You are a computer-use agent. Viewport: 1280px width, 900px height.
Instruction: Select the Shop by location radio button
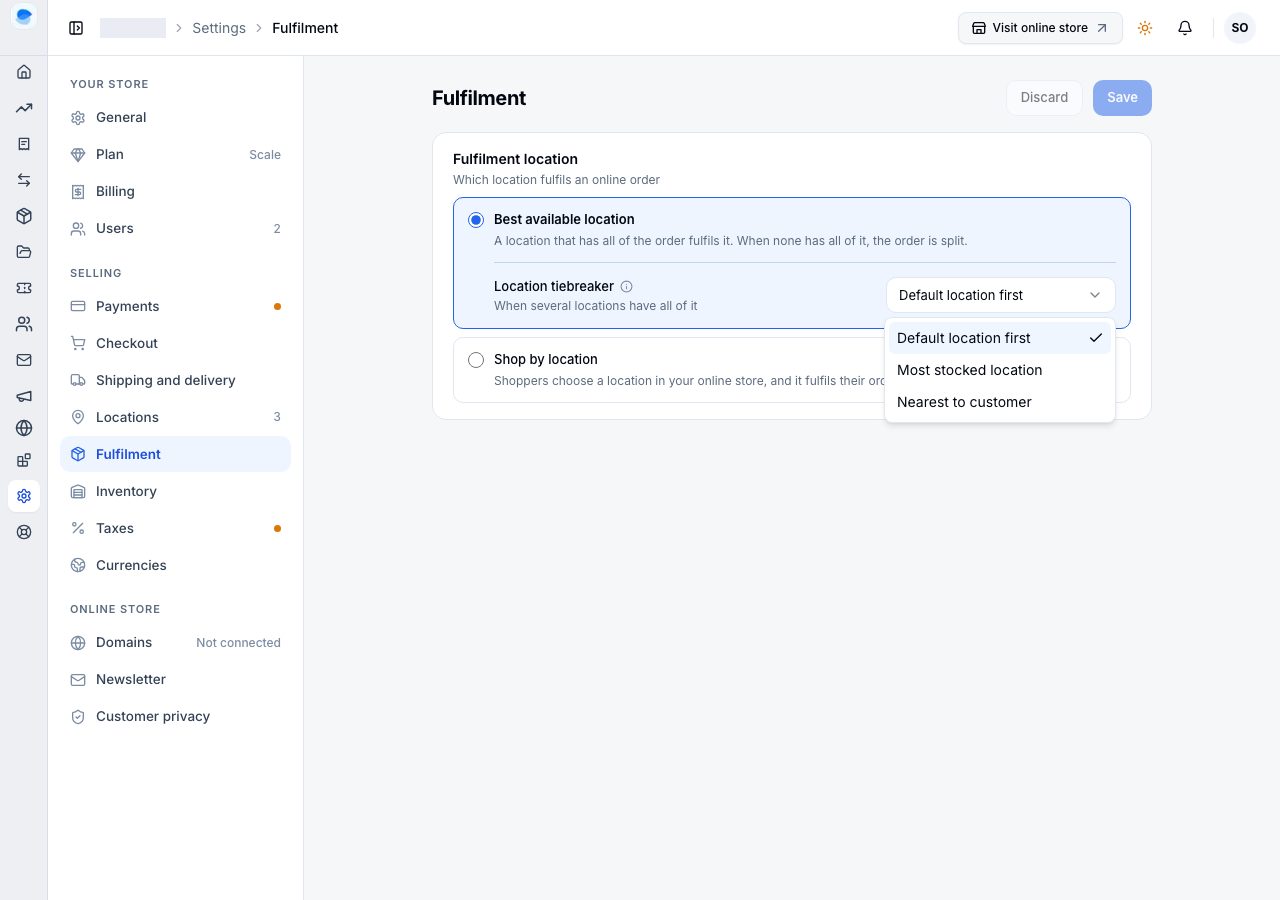tap(476, 360)
